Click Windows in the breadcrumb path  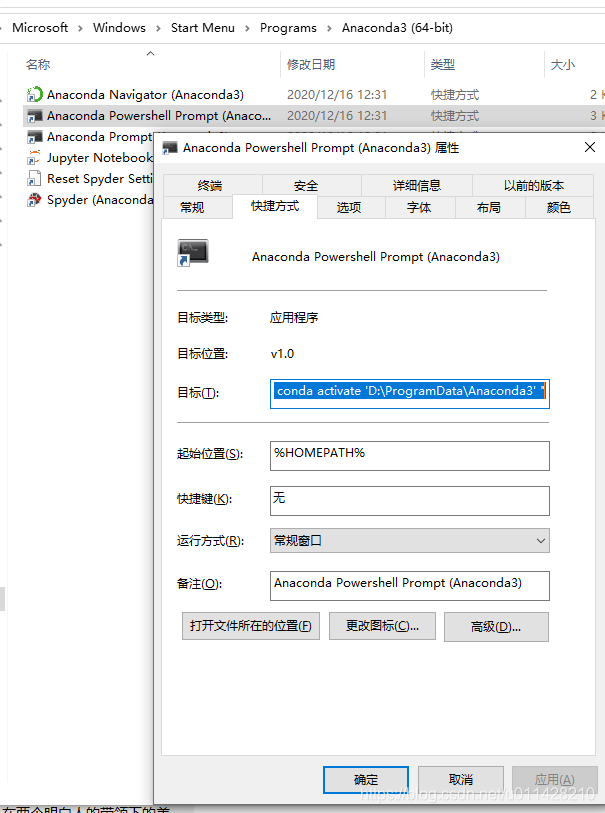click(119, 27)
